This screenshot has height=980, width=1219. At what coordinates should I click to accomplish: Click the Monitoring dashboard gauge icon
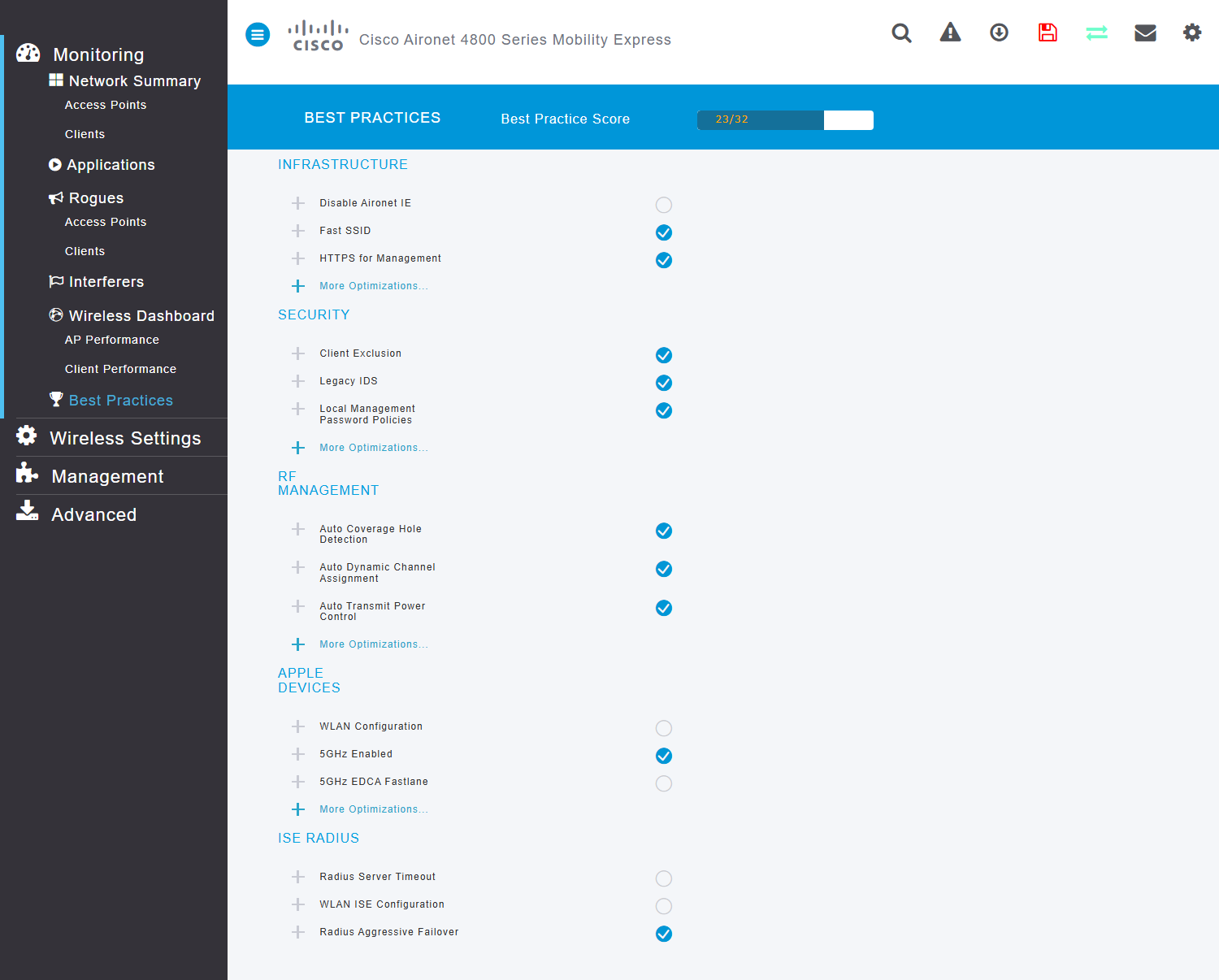click(x=28, y=53)
